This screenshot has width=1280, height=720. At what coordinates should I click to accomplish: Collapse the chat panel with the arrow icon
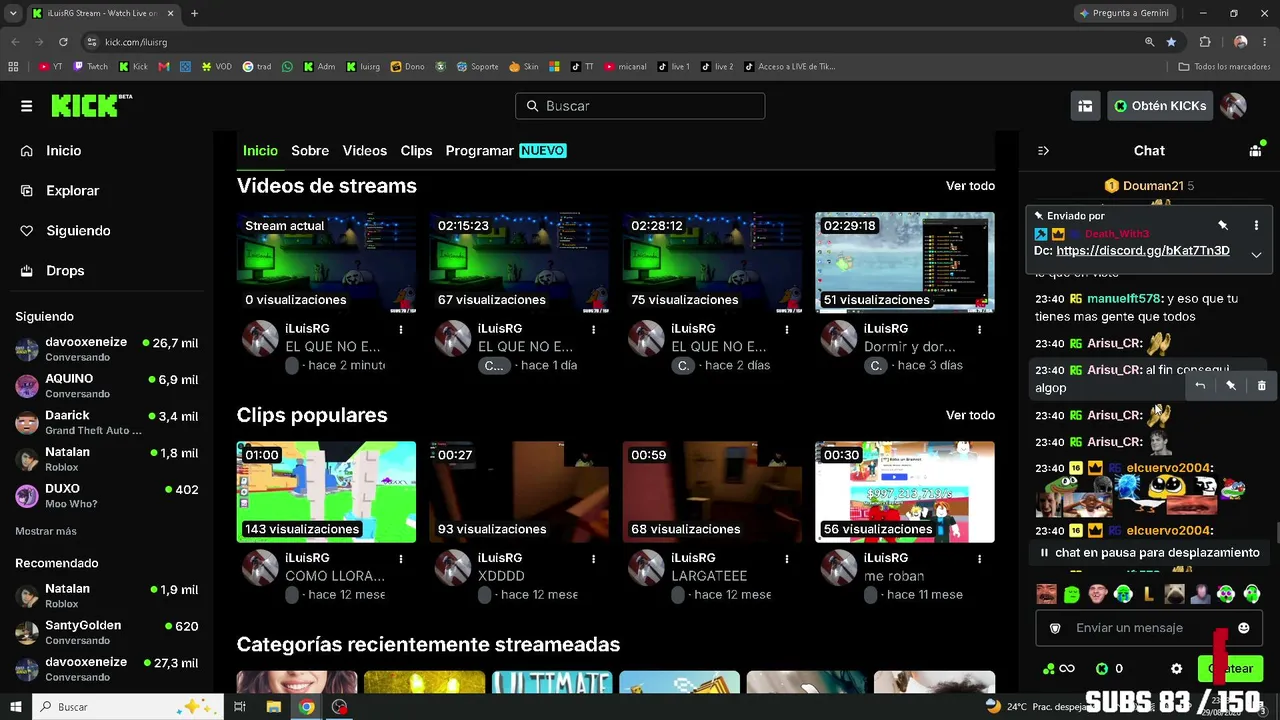[1043, 151]
